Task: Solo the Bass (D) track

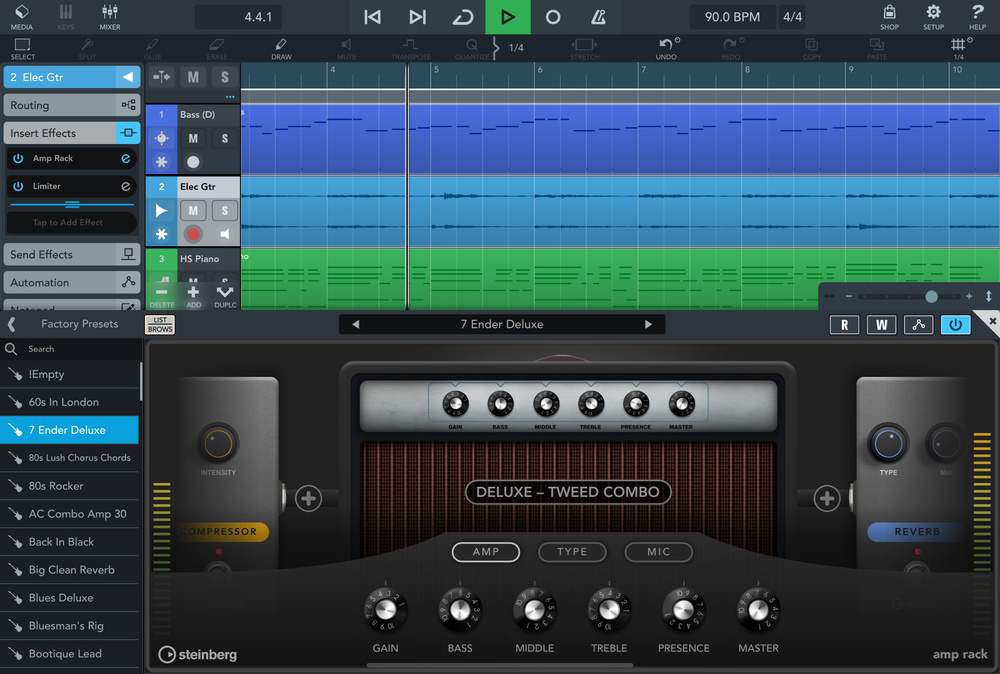Action: point(224,139)
